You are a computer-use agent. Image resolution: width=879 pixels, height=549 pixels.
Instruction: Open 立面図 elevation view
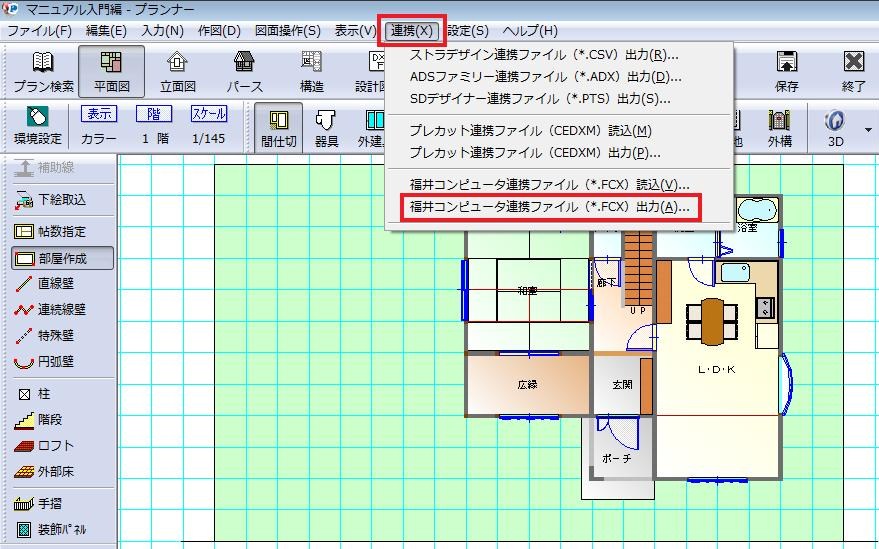click(178, 72)
